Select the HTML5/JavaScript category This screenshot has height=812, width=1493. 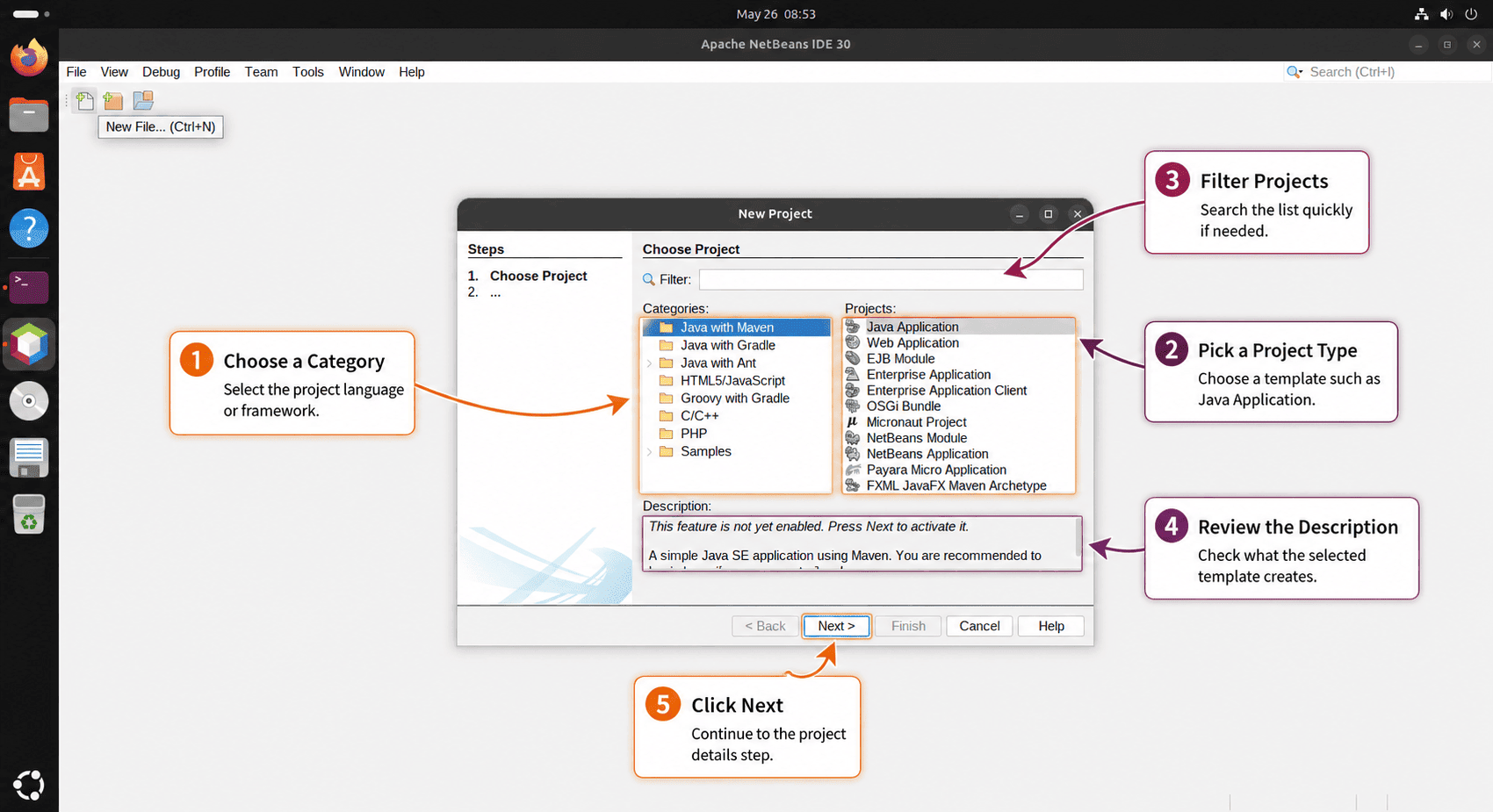click(732, 381)
